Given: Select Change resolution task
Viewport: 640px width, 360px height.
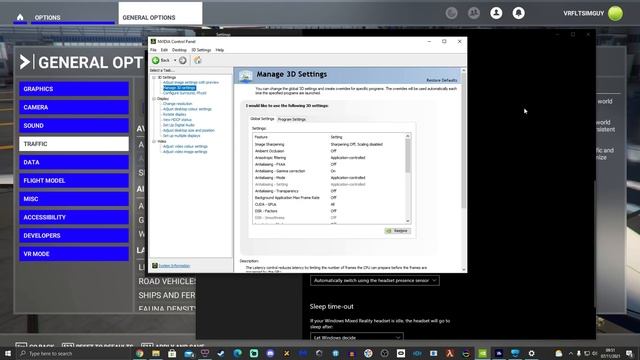Looking at the screenshot, I should click(177, 104).
